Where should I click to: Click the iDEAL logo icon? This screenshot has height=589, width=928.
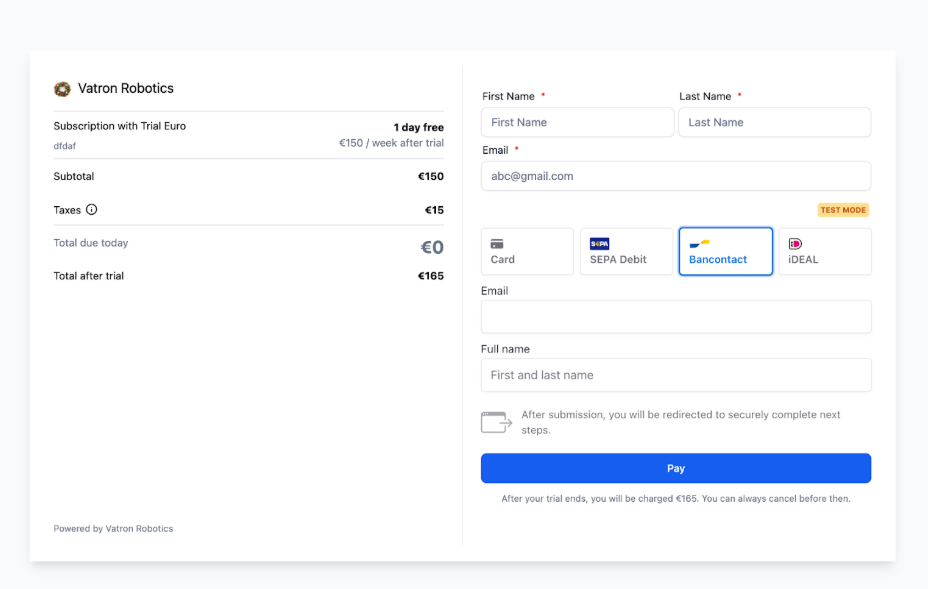pos(796,243)
